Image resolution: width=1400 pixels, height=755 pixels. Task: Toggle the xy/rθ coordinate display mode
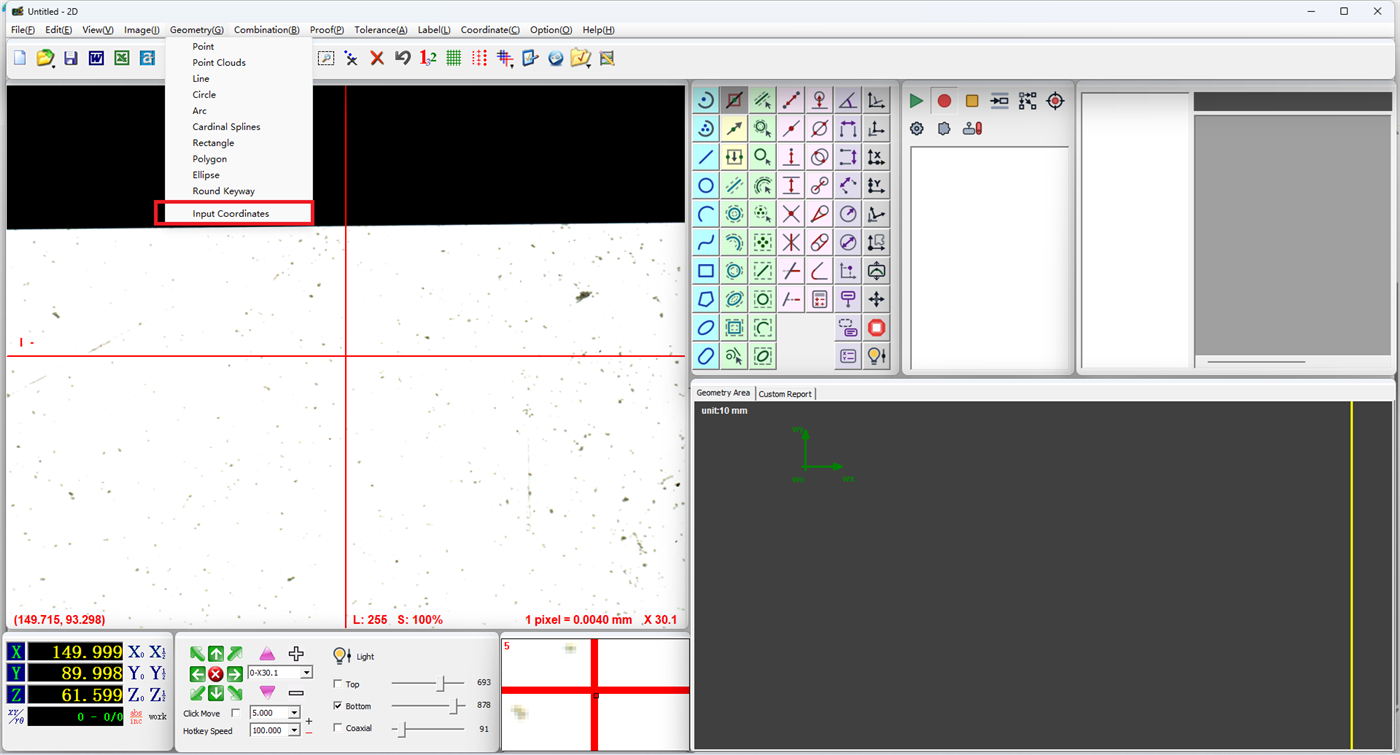(x=15, y=716)
